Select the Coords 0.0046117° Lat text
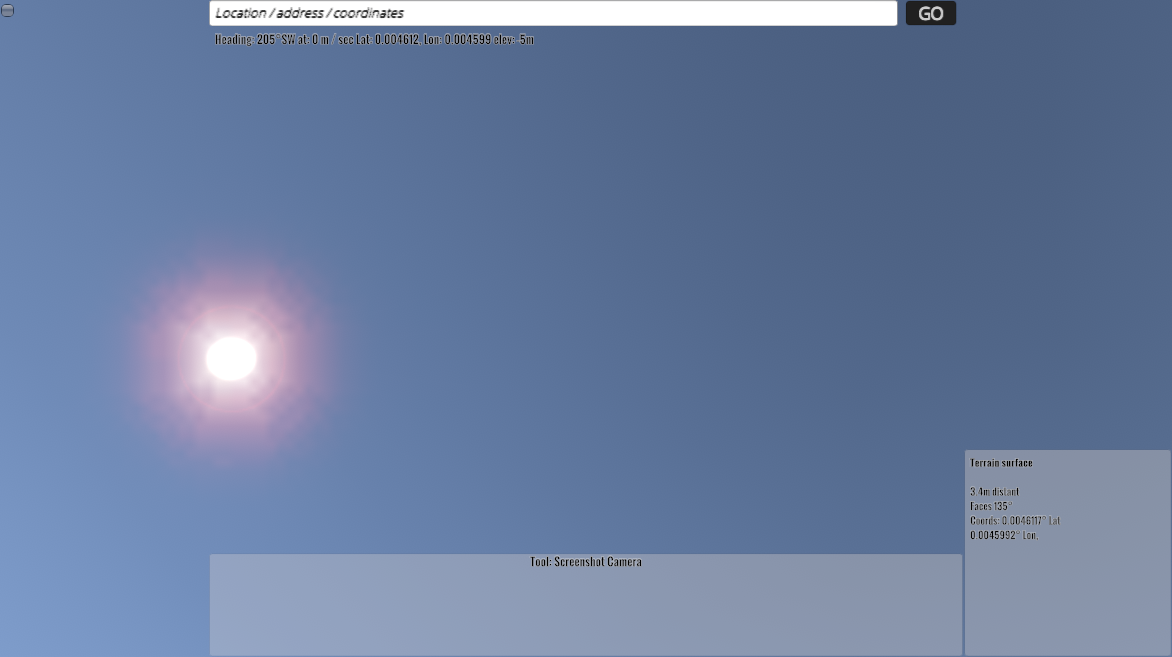 tap(1014, 521)
